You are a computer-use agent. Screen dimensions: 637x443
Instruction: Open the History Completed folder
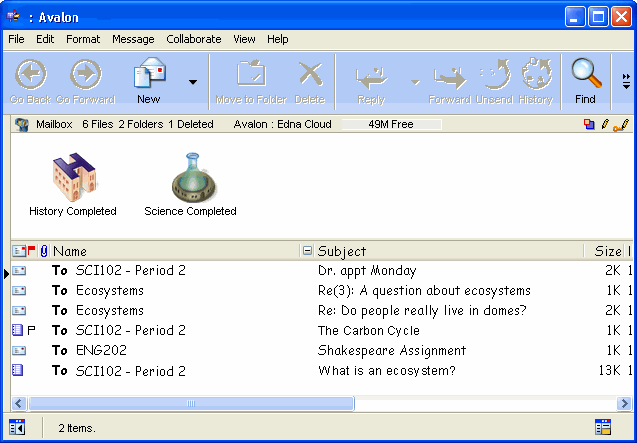(x=73, y=178)
